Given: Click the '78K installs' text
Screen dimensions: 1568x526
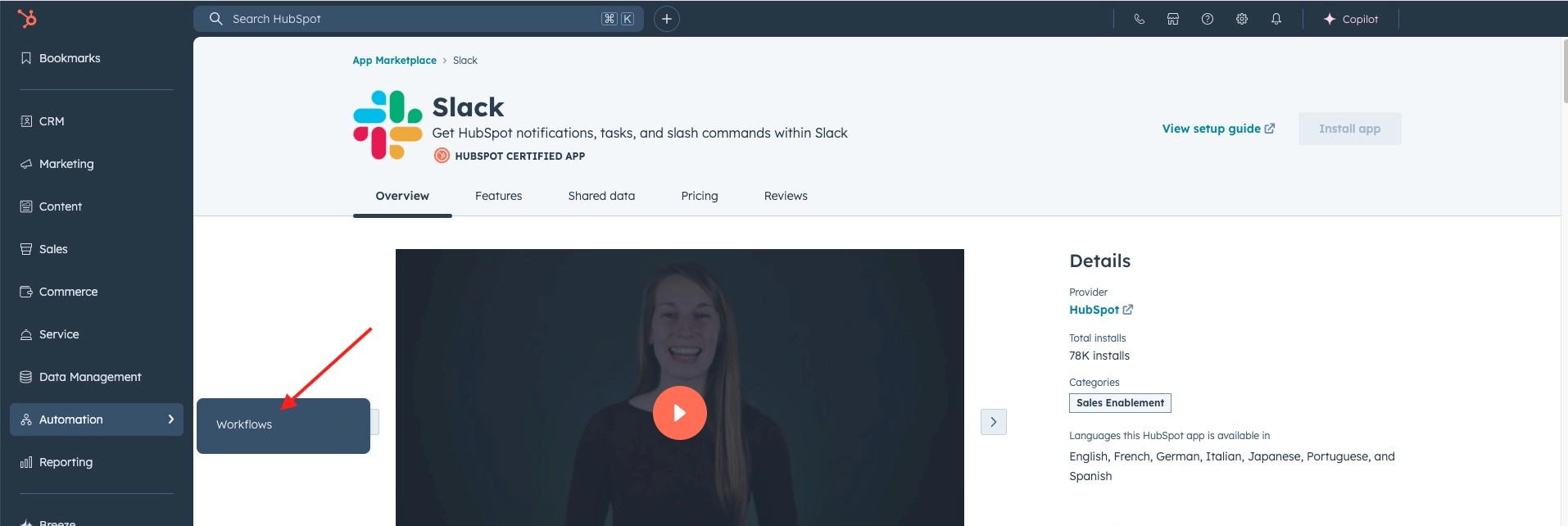Looking at the screenshot, I should pos(1099,356).
